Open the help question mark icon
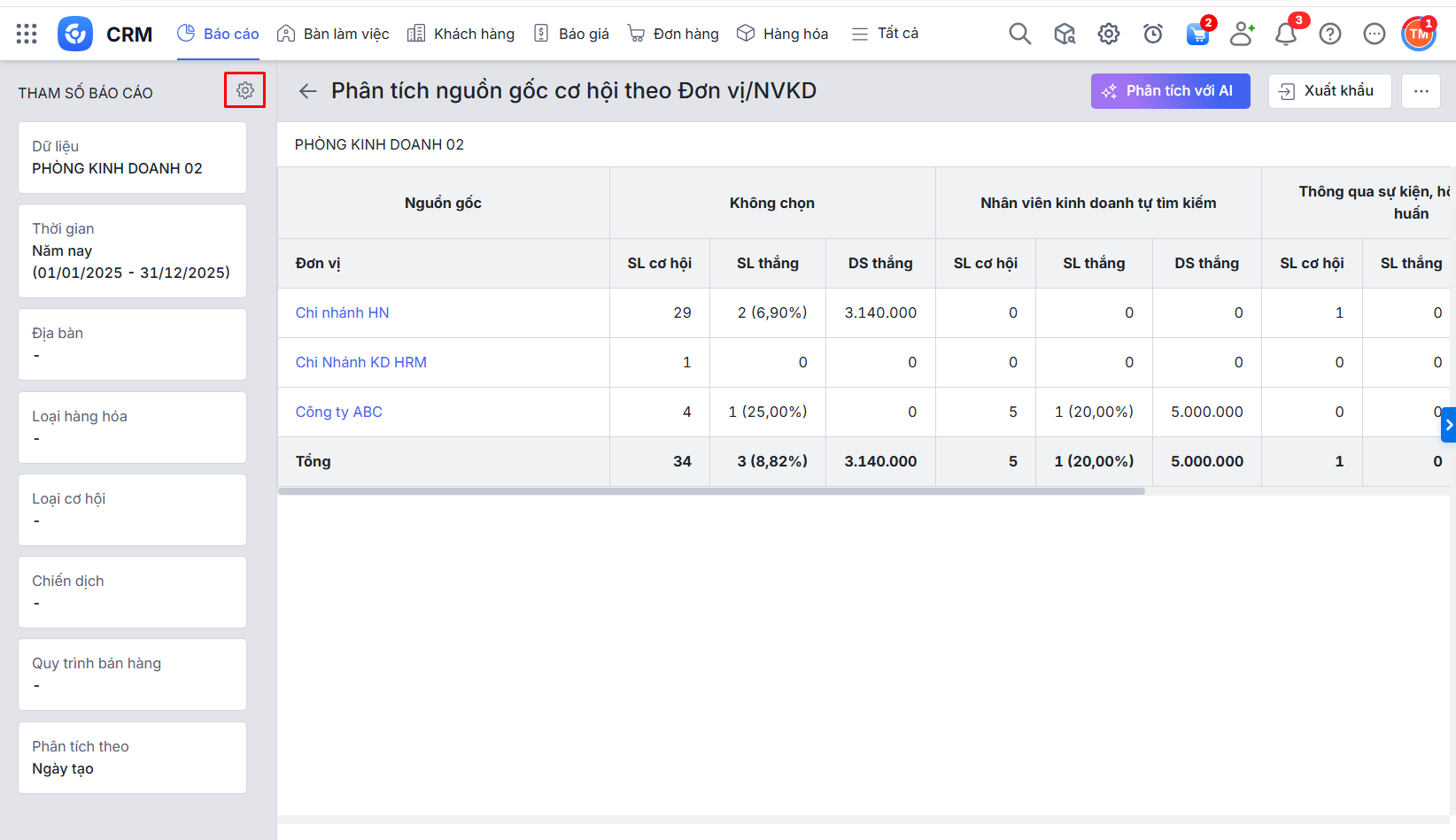Viewport: 1456px width, 840px height. tap(1329, 34)
